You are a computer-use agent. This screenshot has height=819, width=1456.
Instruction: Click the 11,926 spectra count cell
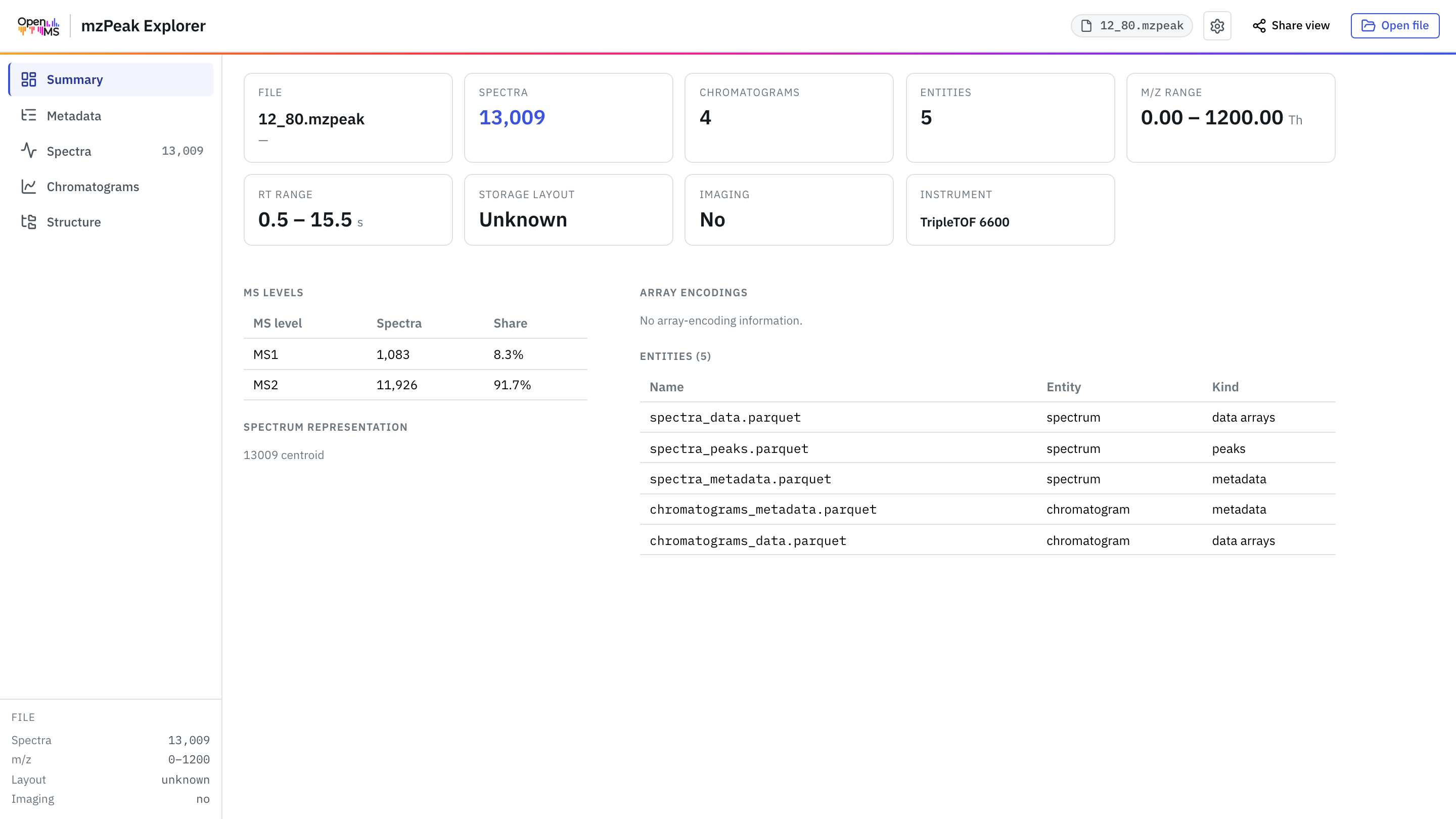[397, 385]
